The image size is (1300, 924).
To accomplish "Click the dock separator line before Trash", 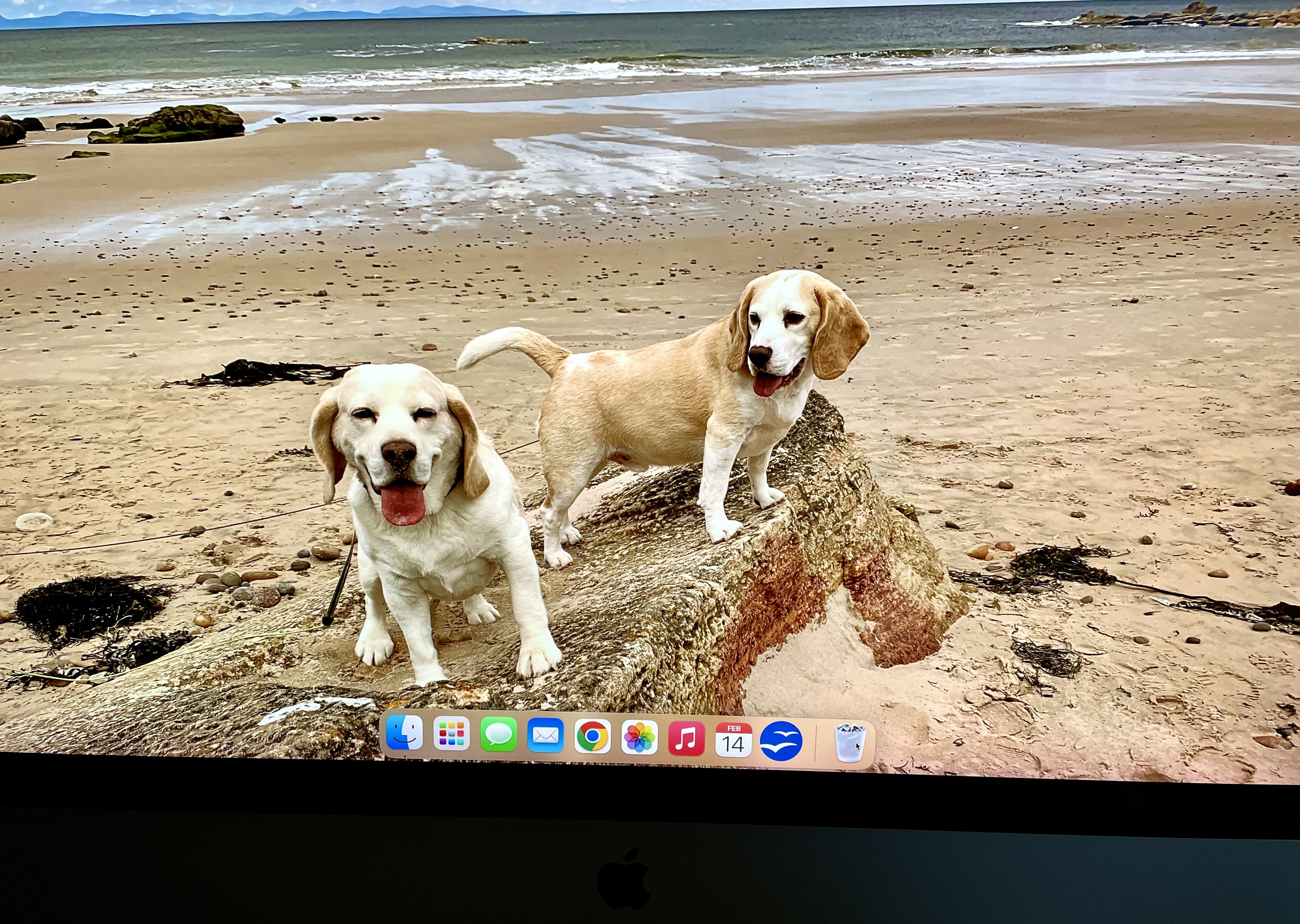I will (x=816, y=743).
